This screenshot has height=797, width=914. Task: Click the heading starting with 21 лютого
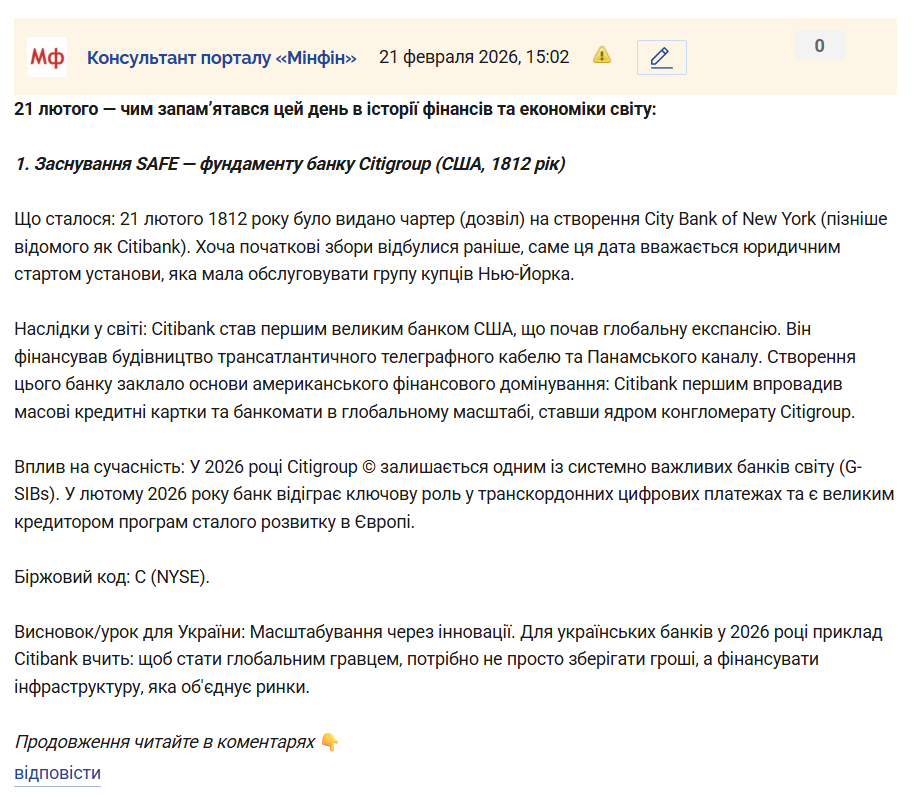(x=335, y=110)
